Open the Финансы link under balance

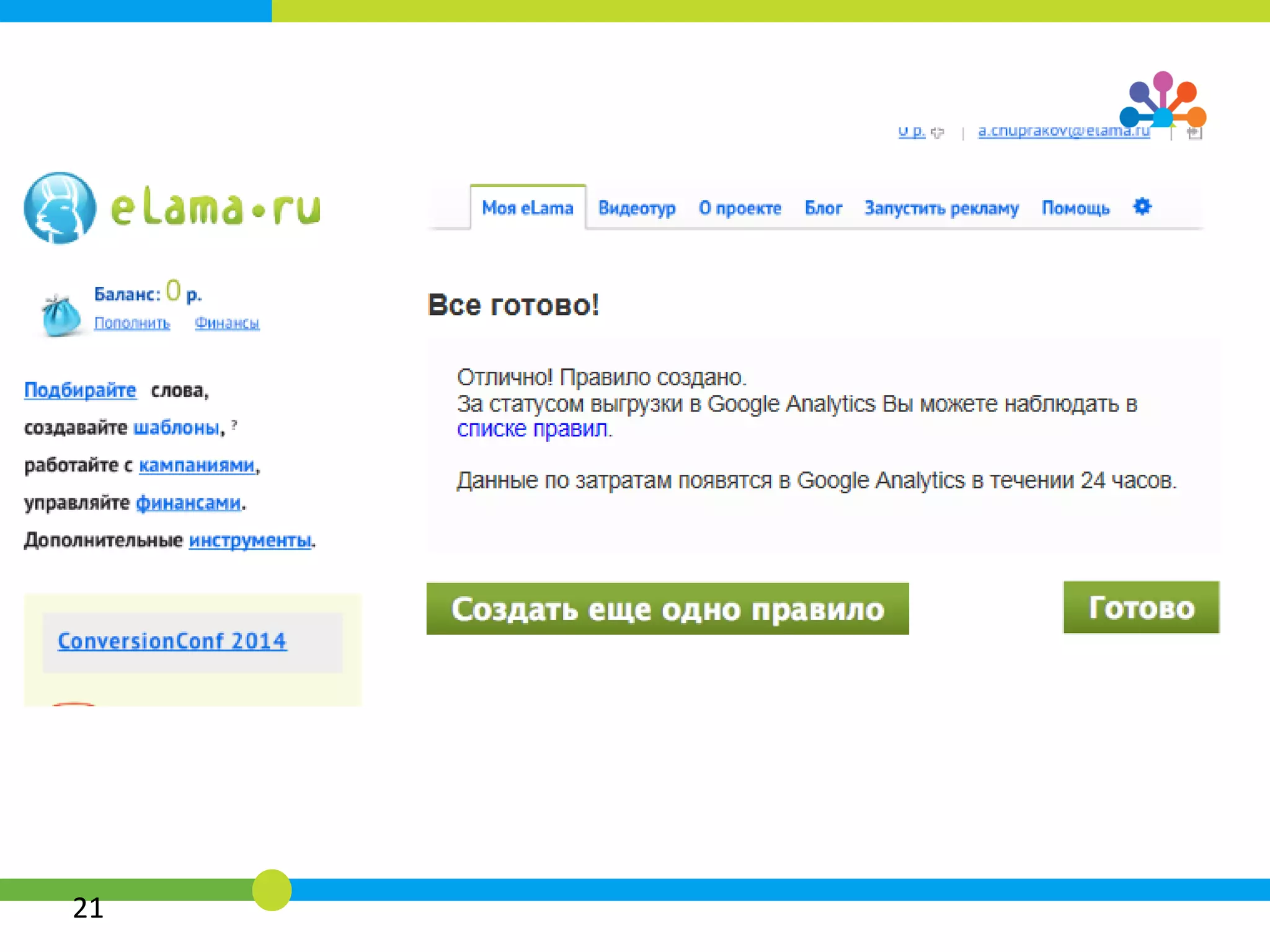tap(227, 323)
